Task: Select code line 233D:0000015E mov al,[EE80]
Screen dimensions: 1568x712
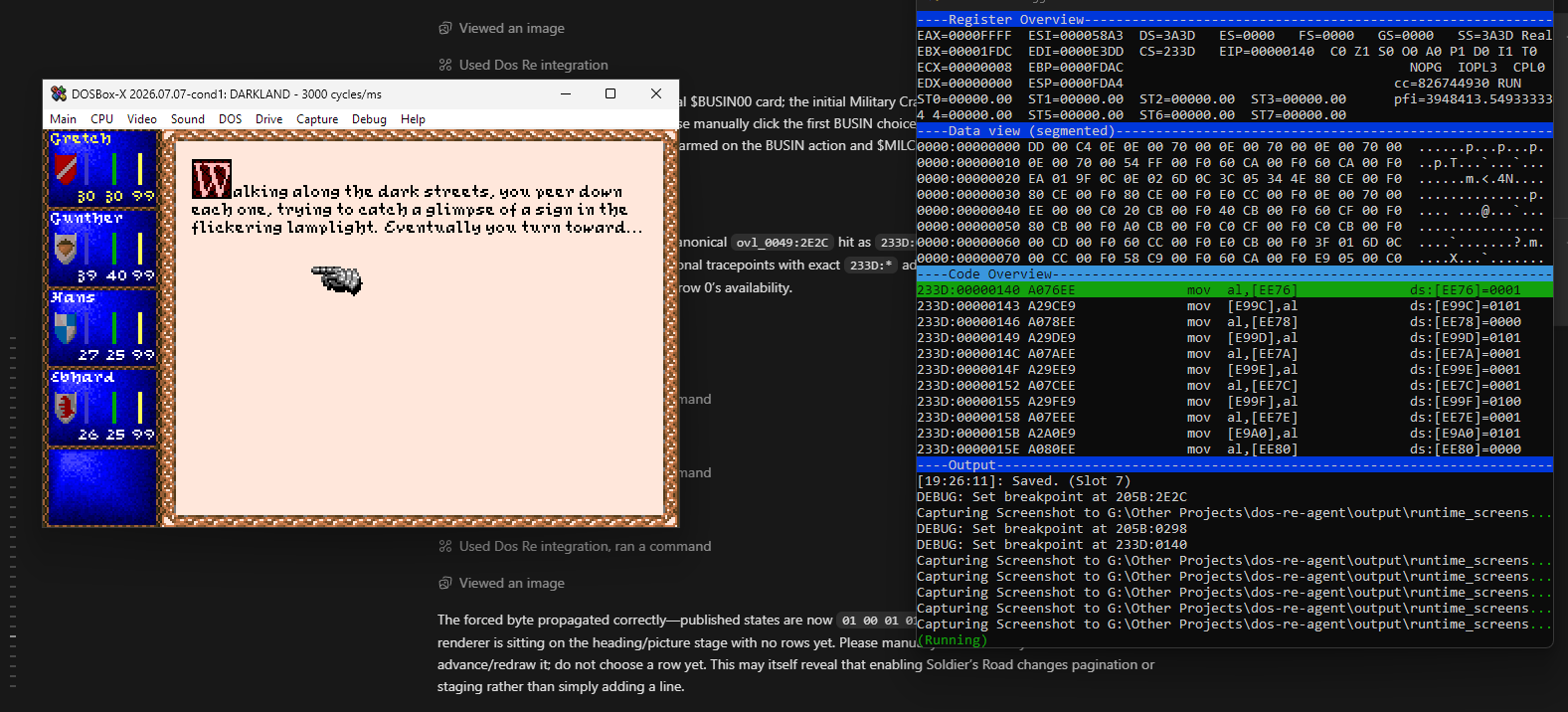Action: pyautogui.click(x=1234, y=448)
